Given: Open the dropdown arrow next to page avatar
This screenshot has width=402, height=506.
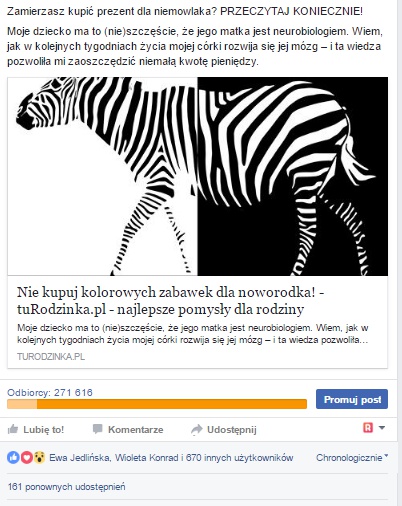Looking at the screenshot, I should coord(382,428).
